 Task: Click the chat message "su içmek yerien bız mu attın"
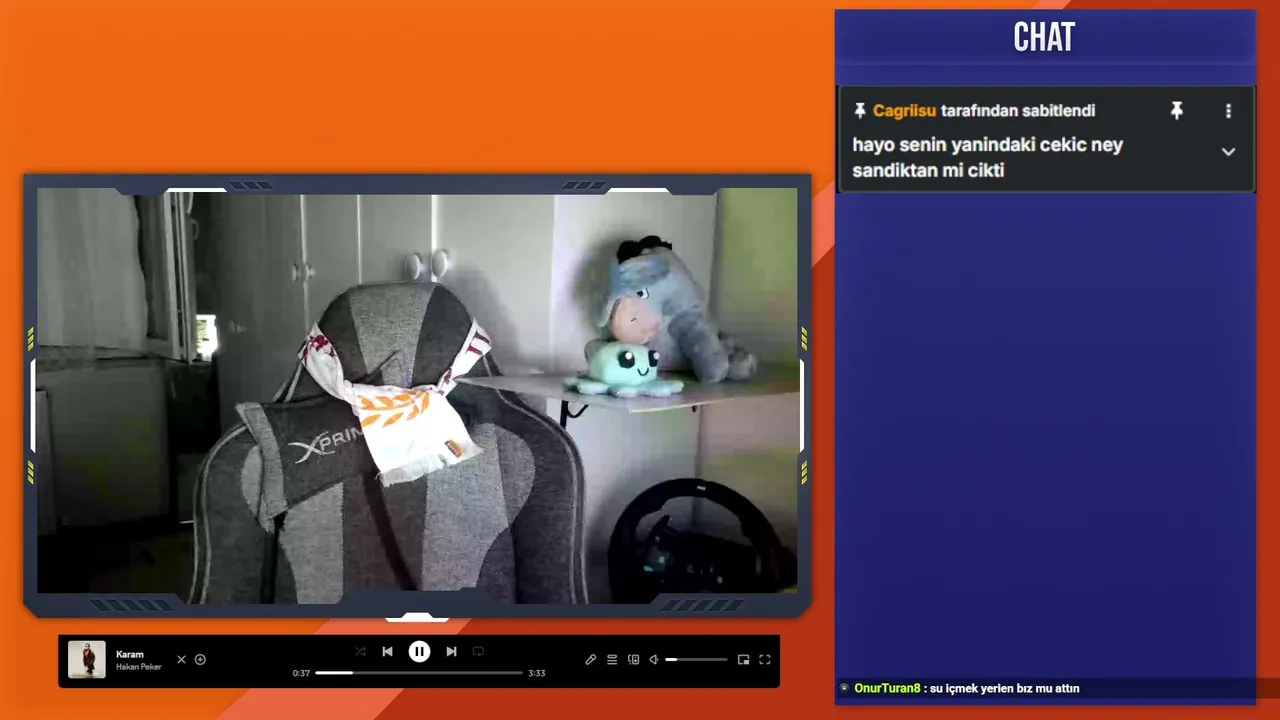click(1004, 688)
